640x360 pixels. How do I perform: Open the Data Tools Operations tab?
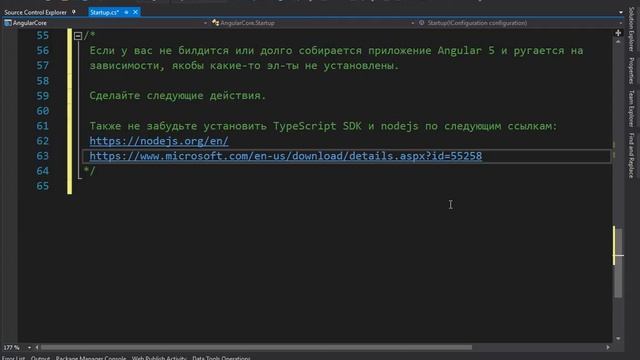point(221,358)
